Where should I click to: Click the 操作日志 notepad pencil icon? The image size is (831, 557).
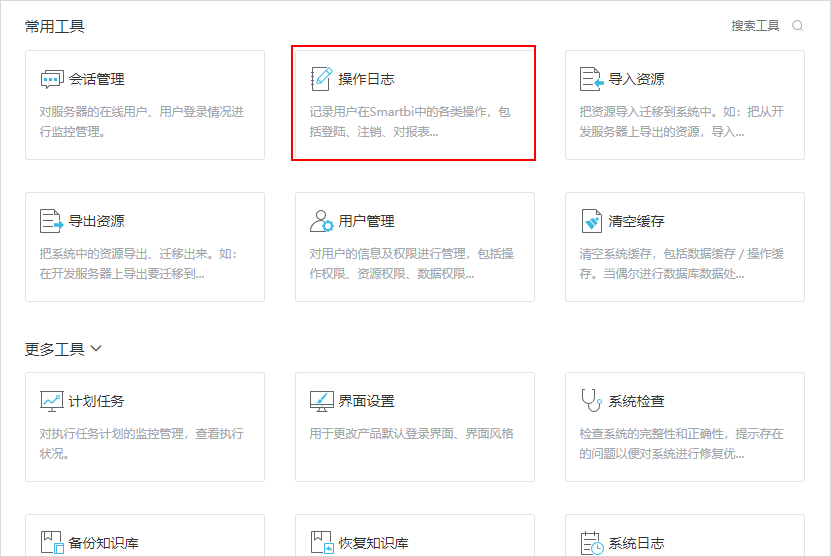[x=322, y=78]
